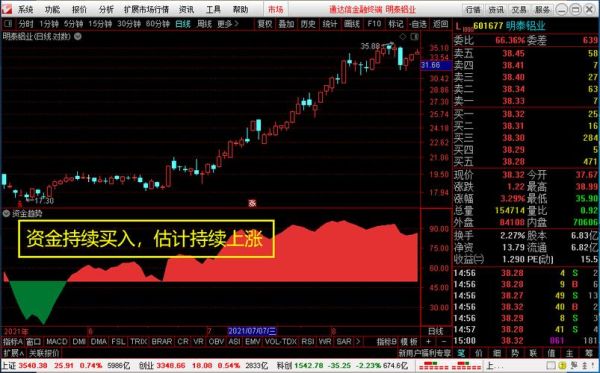Image resolution: width=600 pixels, height=373 pixels.
Task: Click the Tongdaxin logo icon at top-left
Action: click(7, 9)
